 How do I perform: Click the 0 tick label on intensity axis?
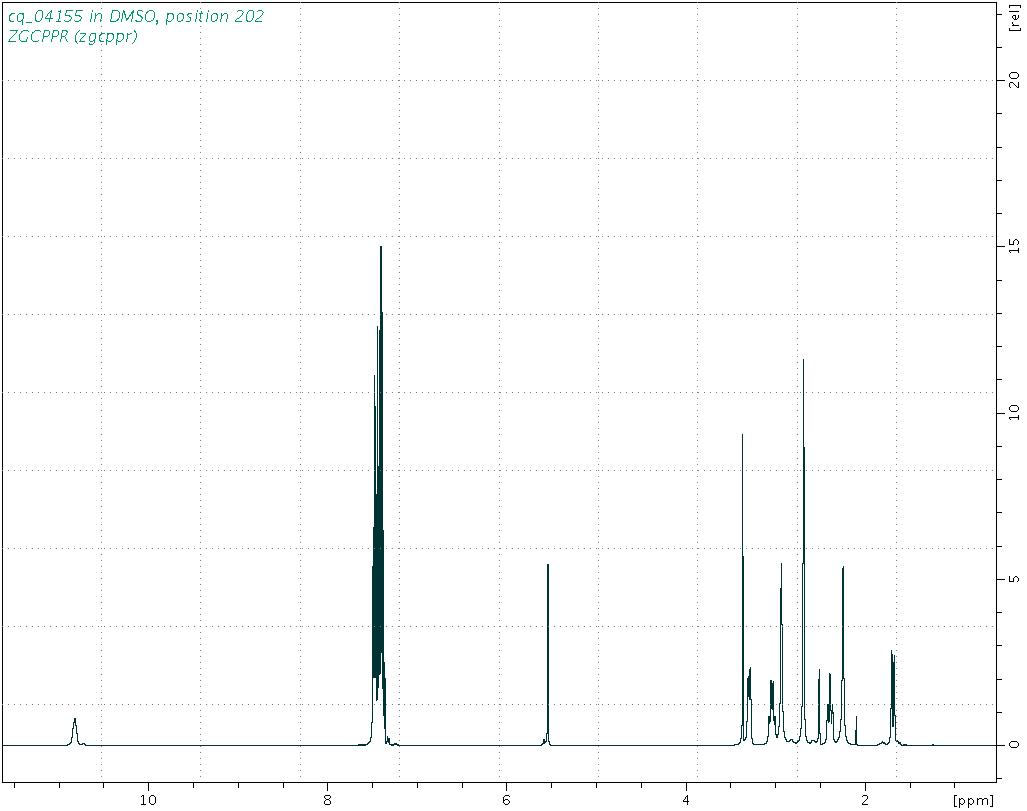click(1014, 745)
